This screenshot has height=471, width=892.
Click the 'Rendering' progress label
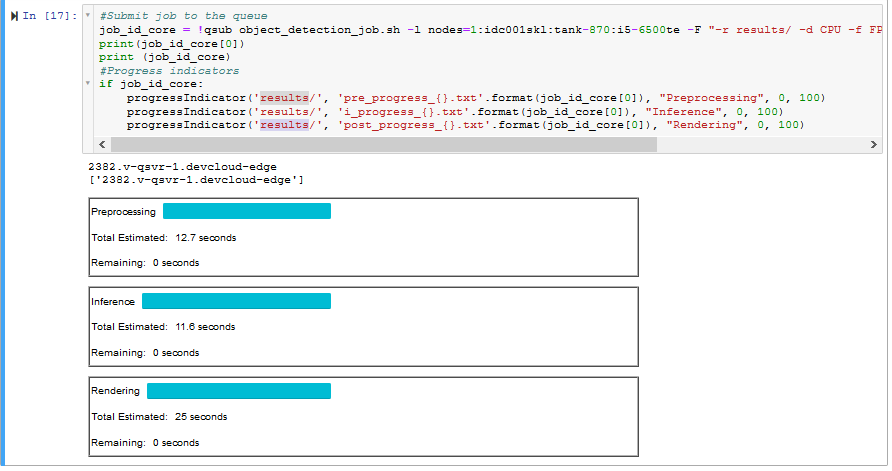click(115, 391)
